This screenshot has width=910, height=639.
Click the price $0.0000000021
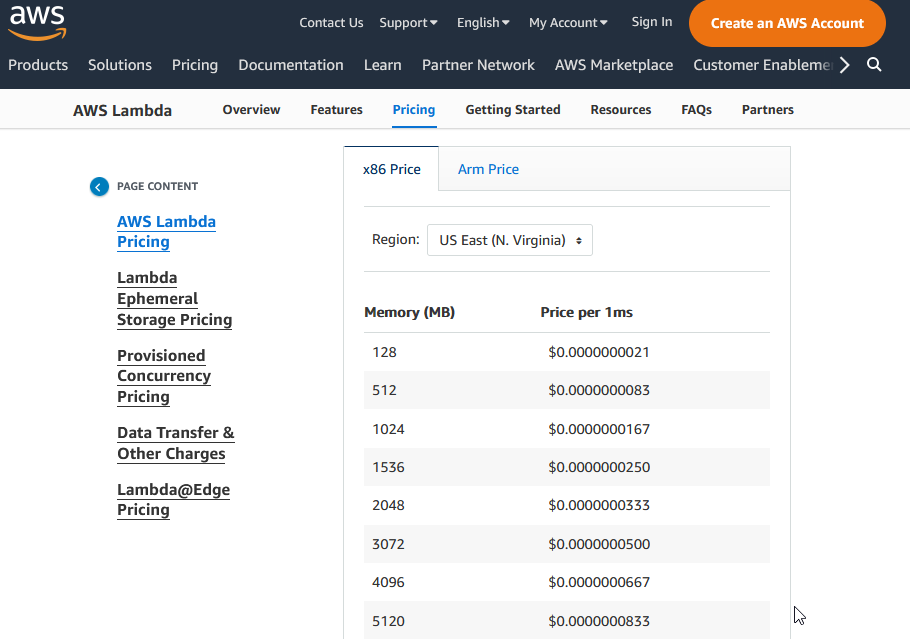pyautogui.click(x=599, y=352)
